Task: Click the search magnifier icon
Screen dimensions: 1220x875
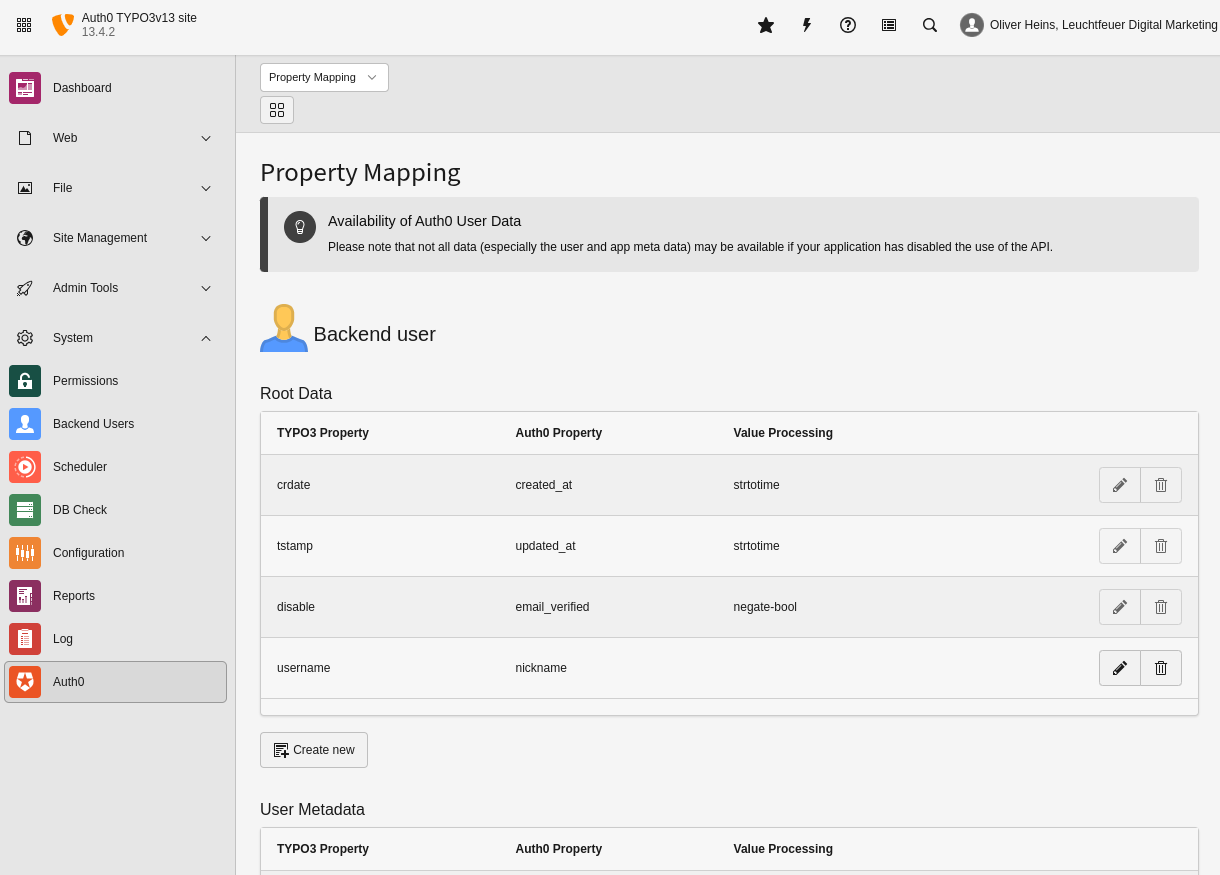Action: click(930, 25)
